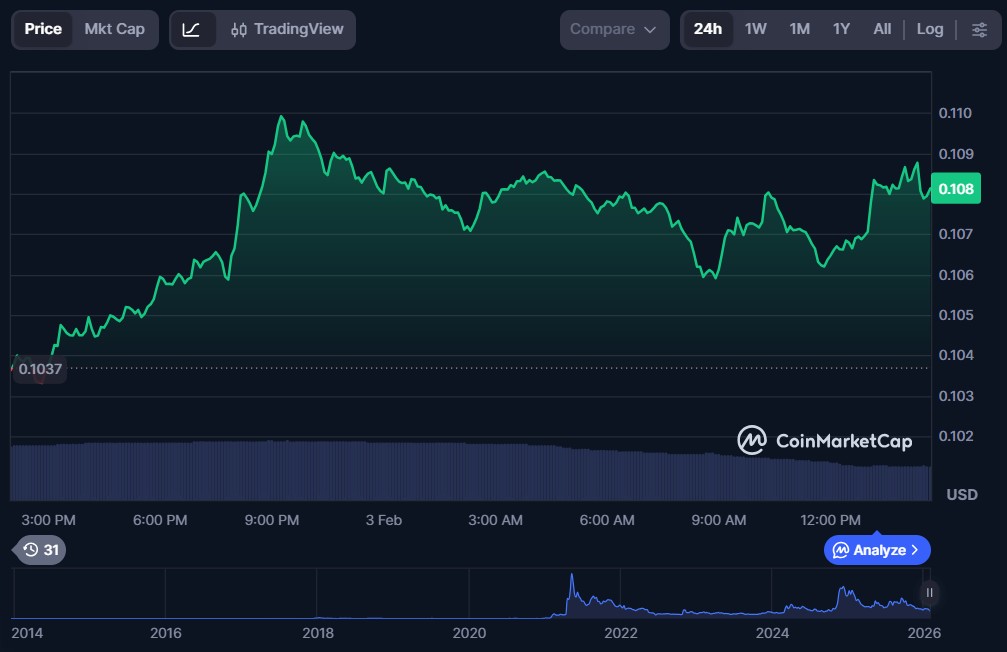This screenshot has height=652, width=1007.
Task: Select the 24h time range
Action: pyautogui.click(x=707, y=30)
